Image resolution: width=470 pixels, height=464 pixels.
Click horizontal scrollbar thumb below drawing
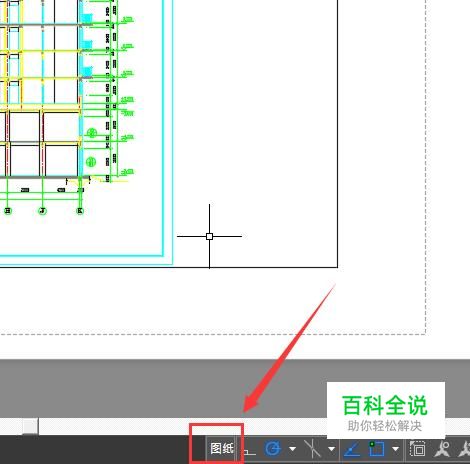(x=30, y=426)
